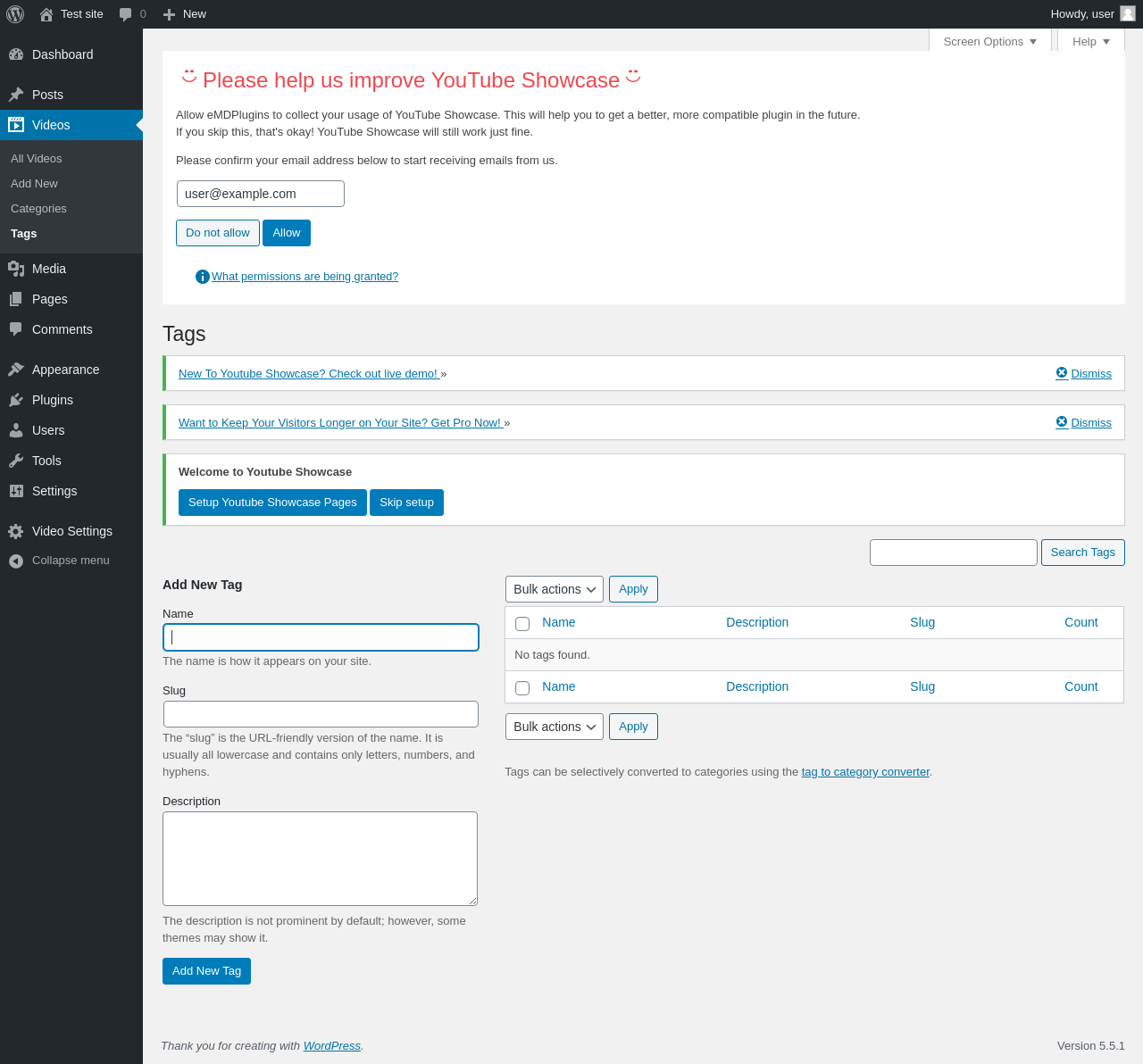Click the Search Tags button

click(1083, 553)
